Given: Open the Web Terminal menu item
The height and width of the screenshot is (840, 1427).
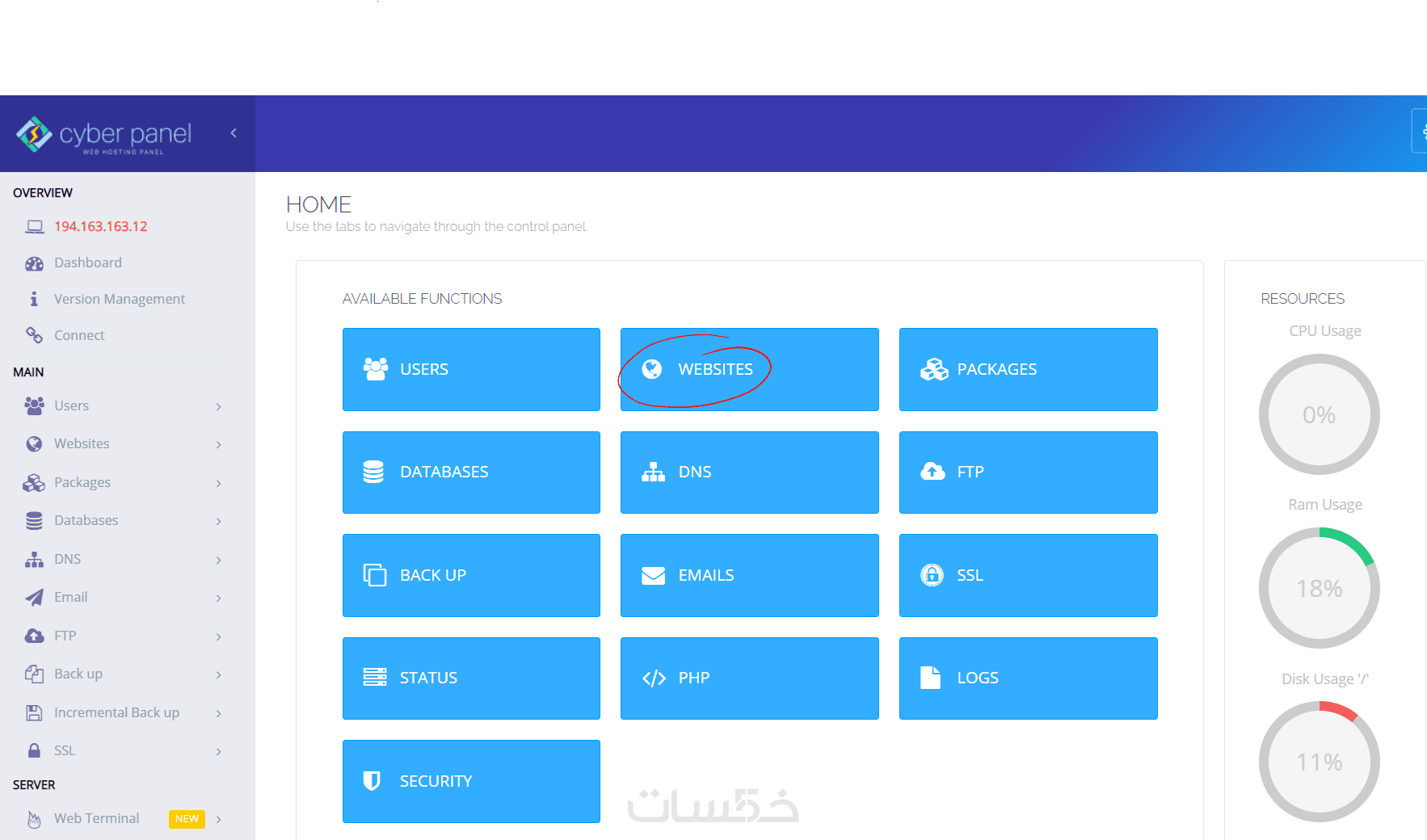Looking at the screenshot, I should coord(96,818).
